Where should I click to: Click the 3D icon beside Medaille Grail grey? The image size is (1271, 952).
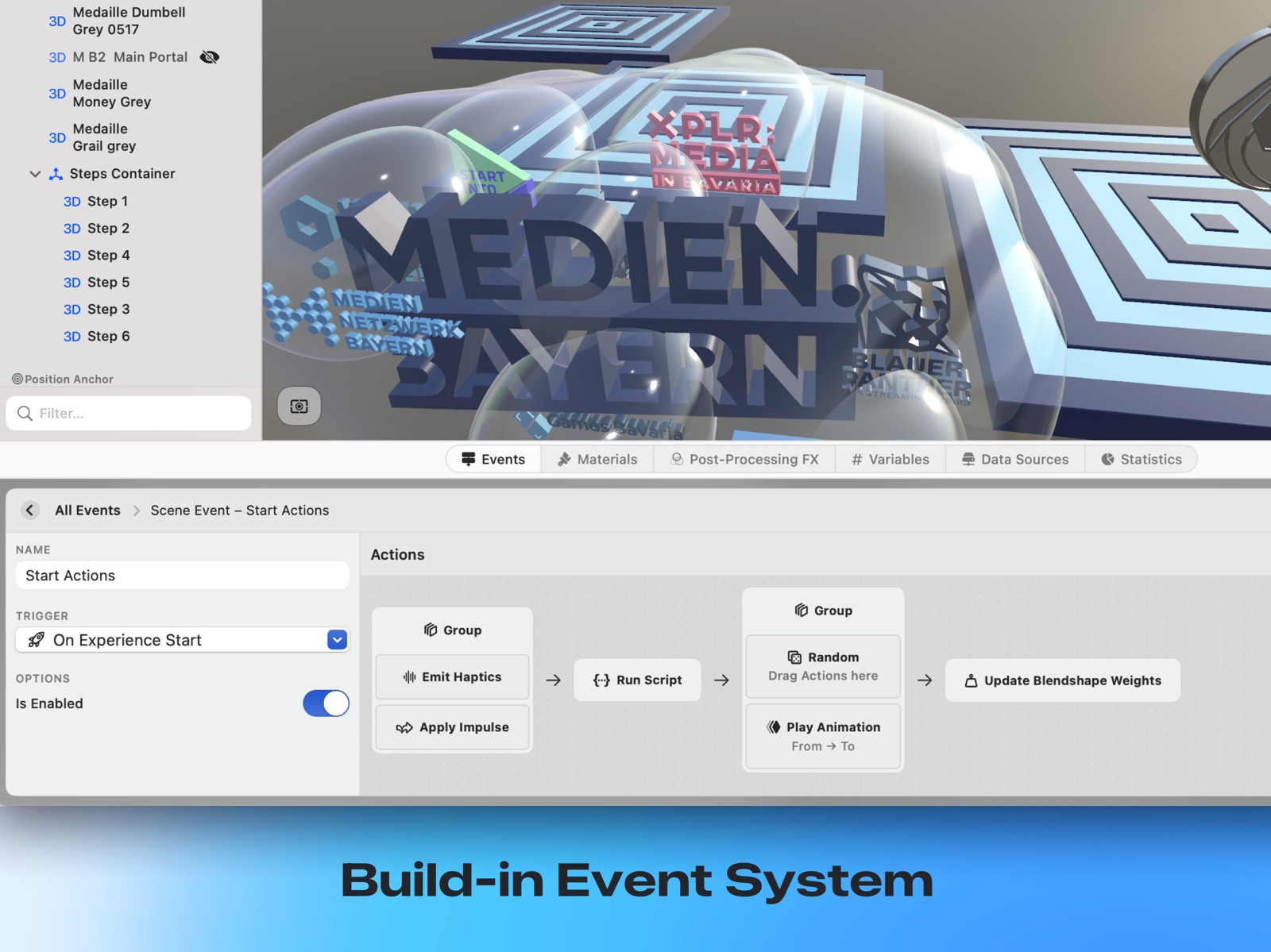coord(57,137)
